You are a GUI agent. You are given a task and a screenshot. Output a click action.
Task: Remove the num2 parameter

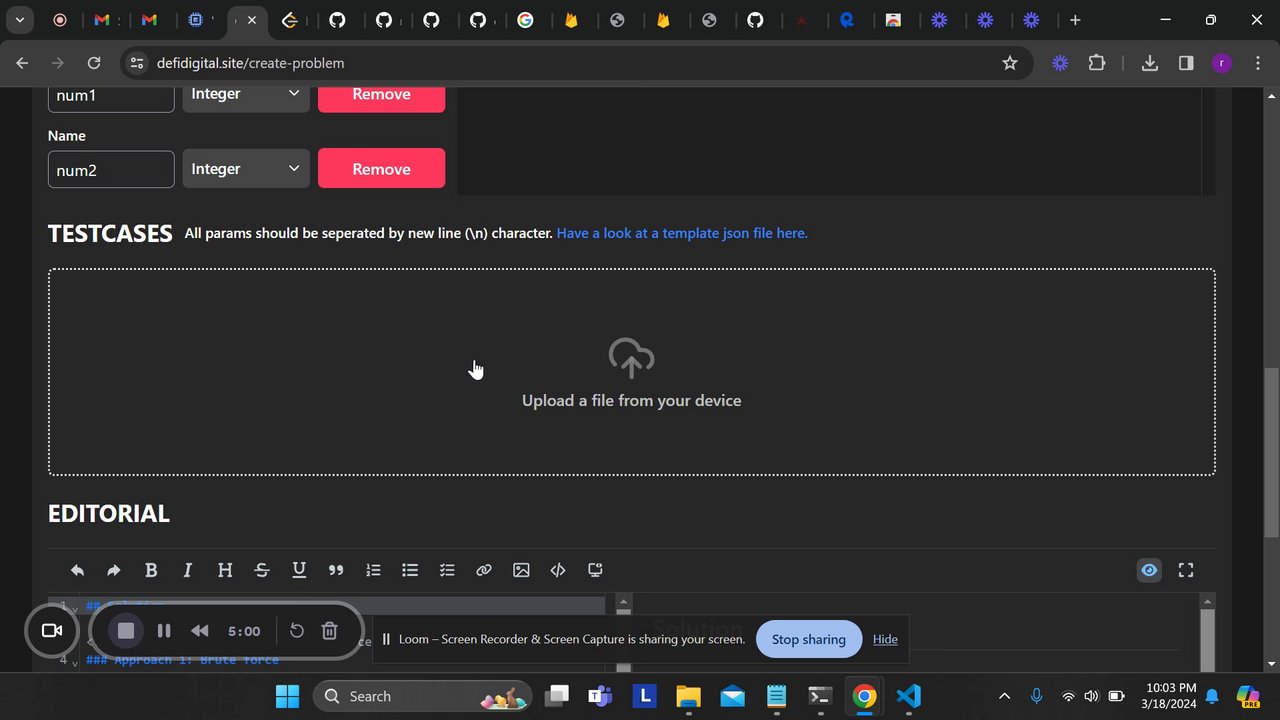(381, 169)
